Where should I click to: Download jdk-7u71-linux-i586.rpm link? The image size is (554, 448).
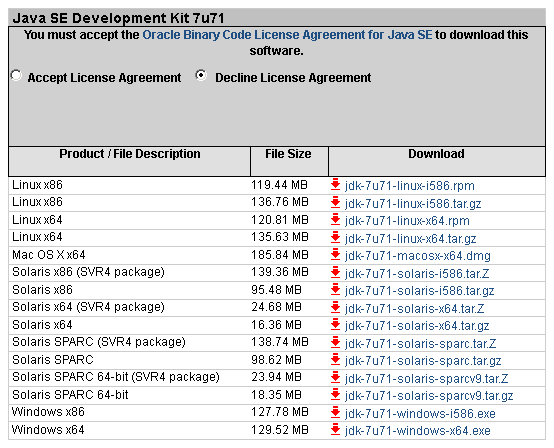[410, 186]
